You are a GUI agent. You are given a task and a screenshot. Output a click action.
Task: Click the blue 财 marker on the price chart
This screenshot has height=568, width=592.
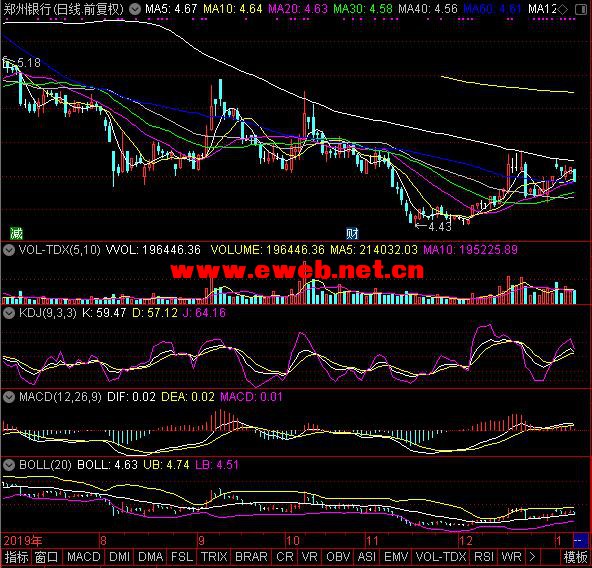[352, 233]
